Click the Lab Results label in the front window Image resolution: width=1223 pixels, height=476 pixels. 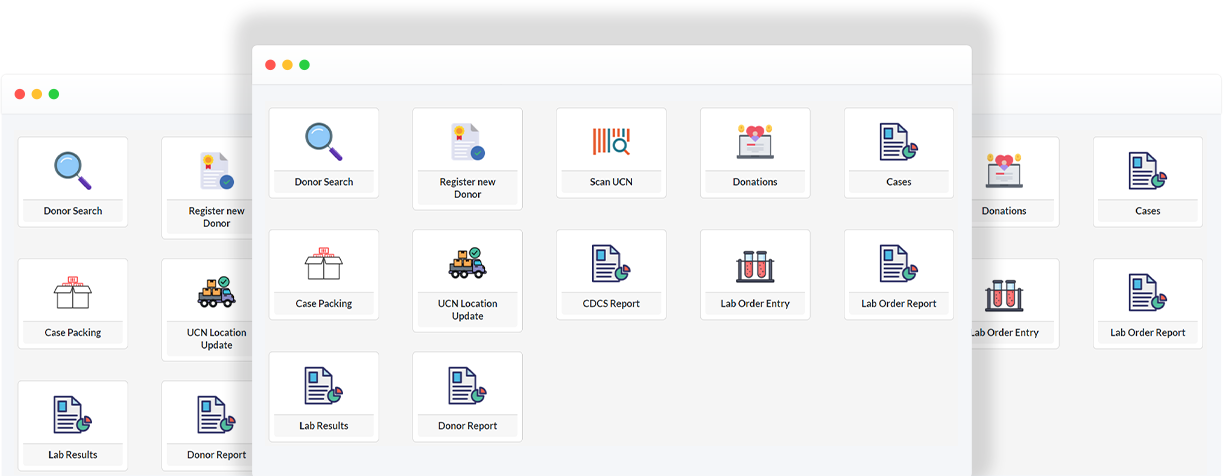[x=324, y=425]
